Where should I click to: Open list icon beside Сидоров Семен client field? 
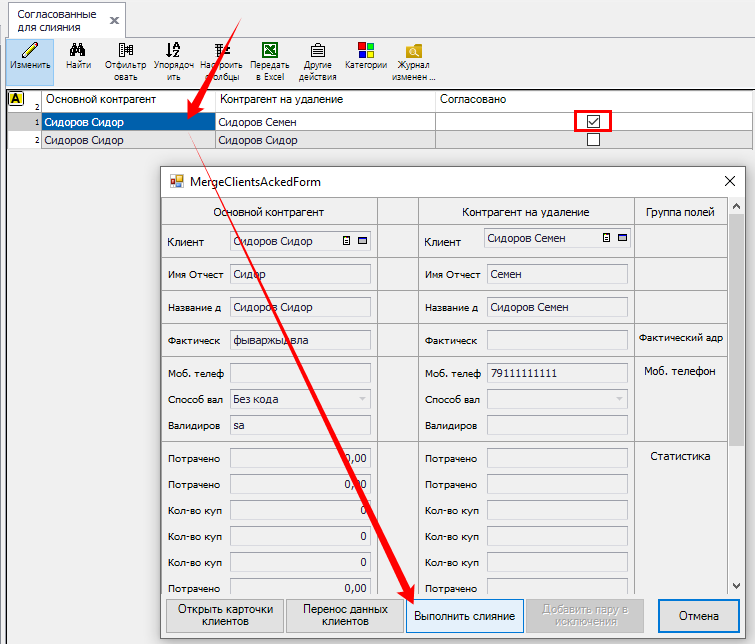point(605,238)
